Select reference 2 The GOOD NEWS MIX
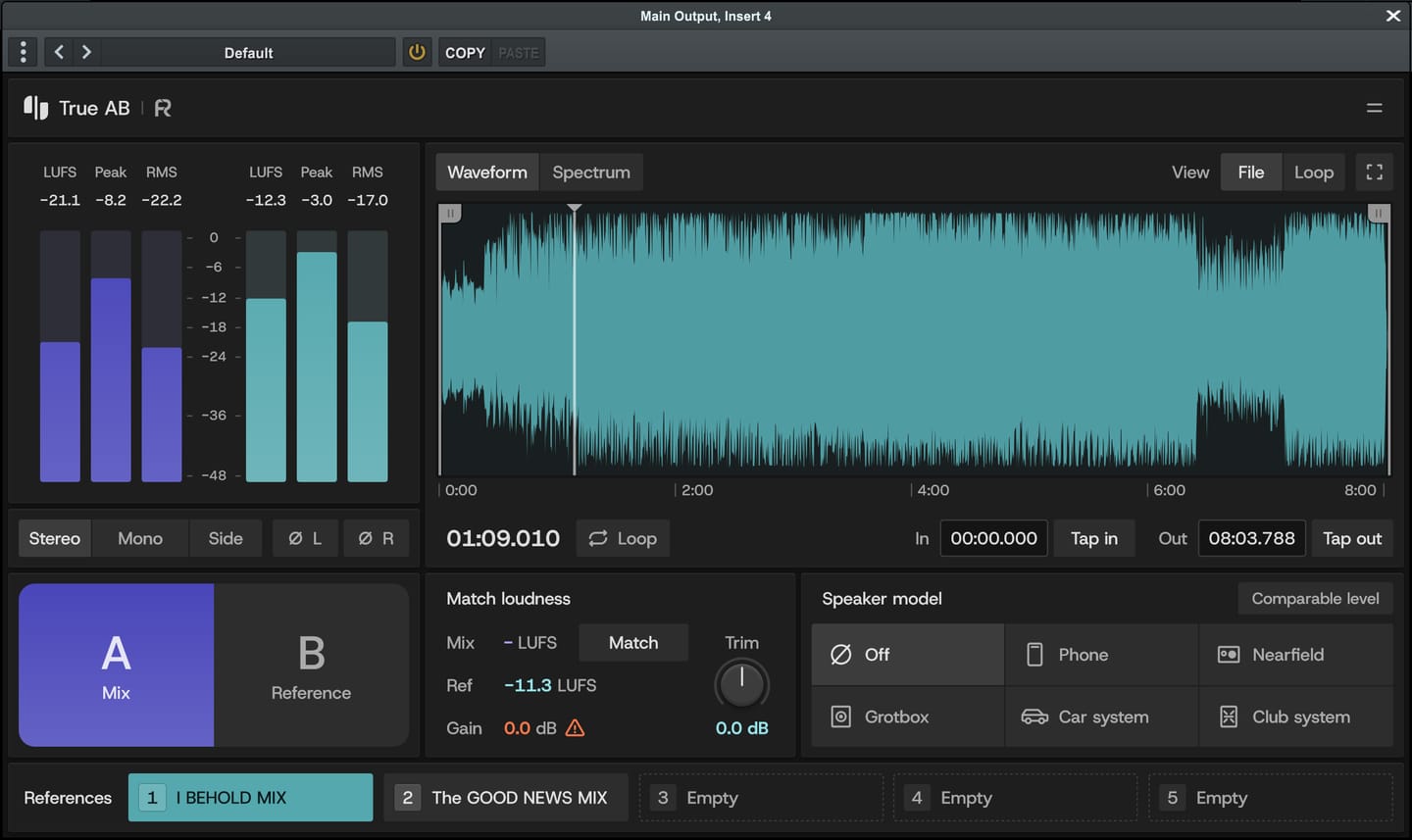The width and height of the screenshot is (1412, 840). click(x=505, y=798)
